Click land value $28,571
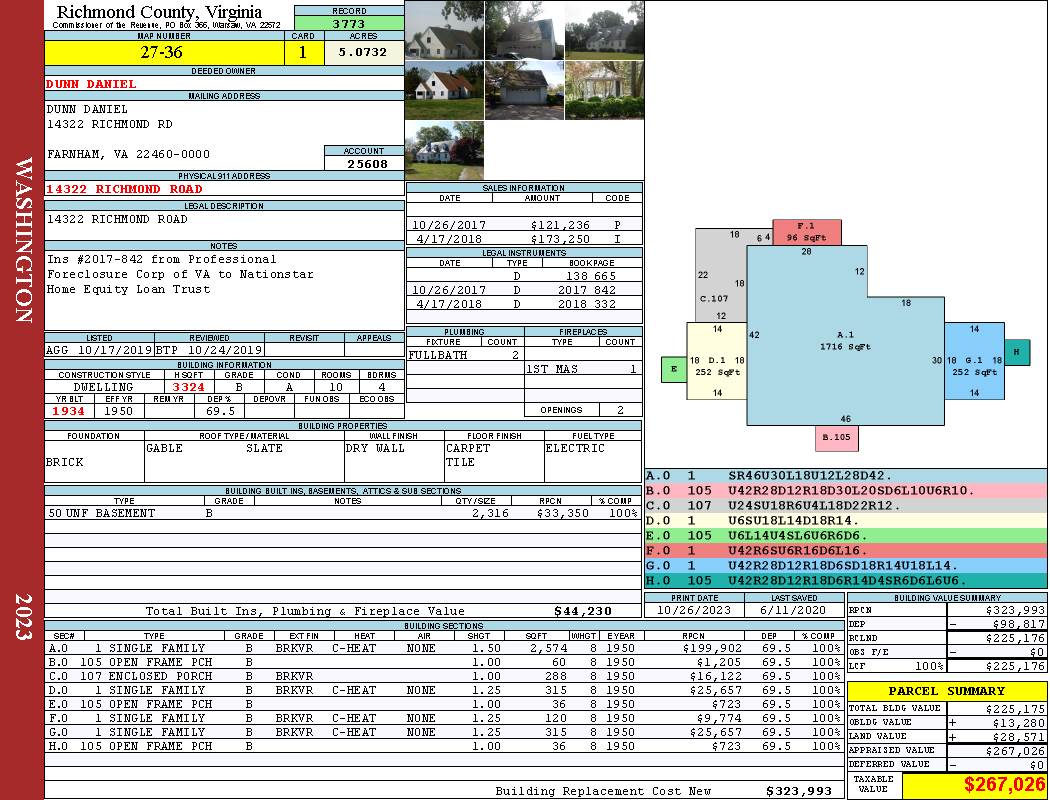This screenshot has width=1050, height=800. (x=1015, y=736)
